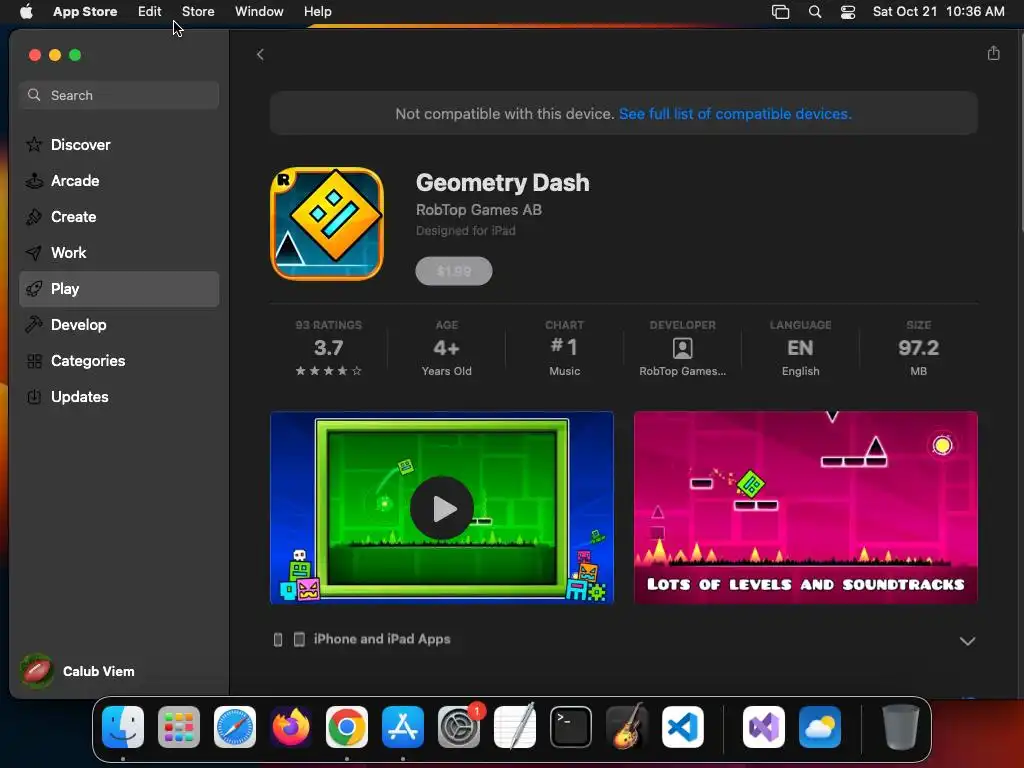Image resolution: width=1024 pixels, height=768 pixels.
Task: Open the Apple menu
Action: (x=26, y=12)
